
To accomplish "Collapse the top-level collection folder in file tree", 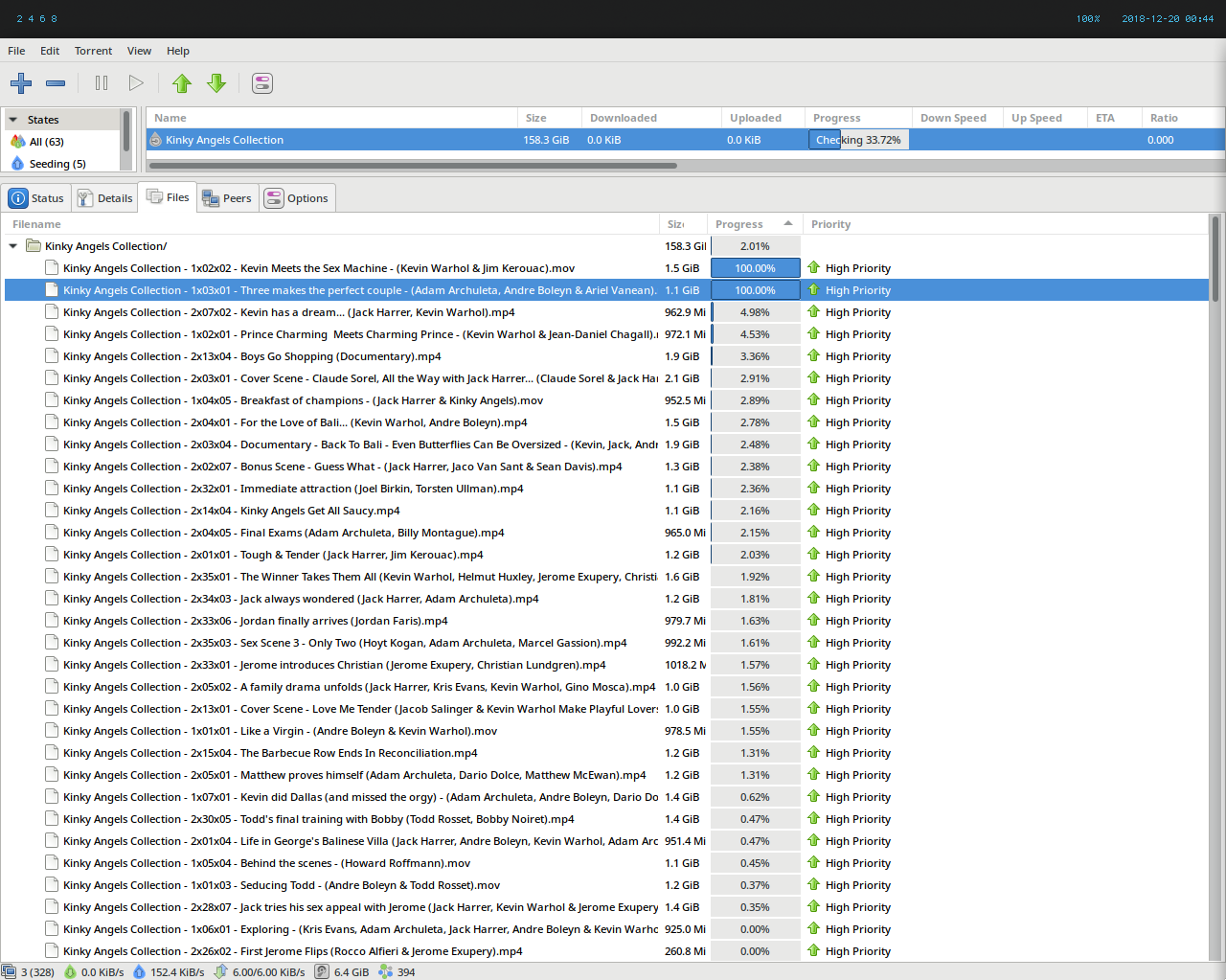I will tap(13, 246).
